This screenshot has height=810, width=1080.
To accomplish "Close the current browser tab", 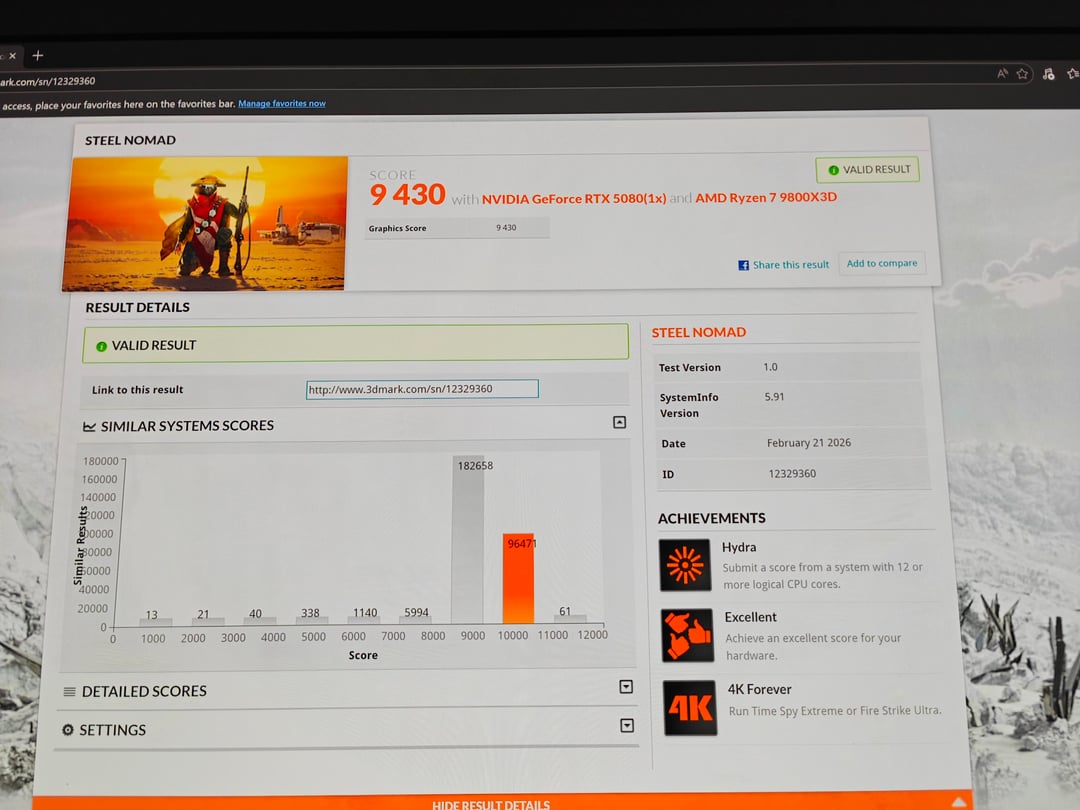I will coord(12,56).
